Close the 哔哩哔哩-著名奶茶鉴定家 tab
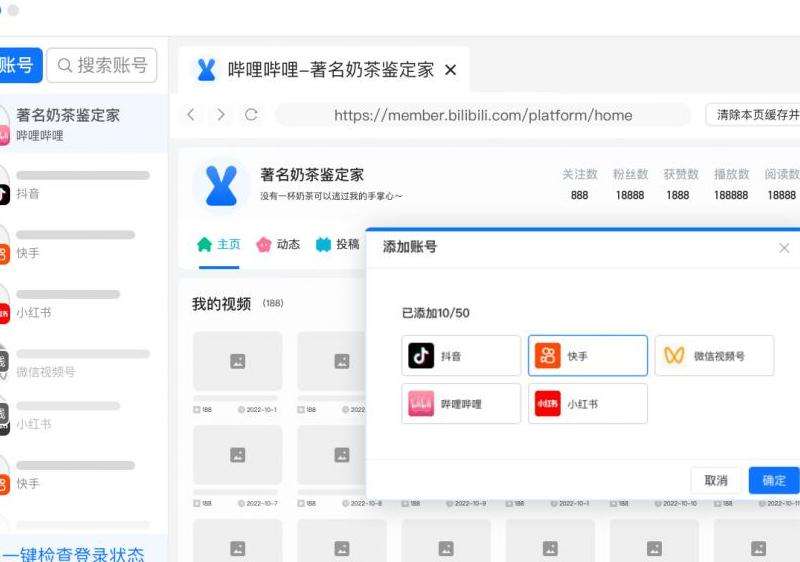 pos(450,70)
